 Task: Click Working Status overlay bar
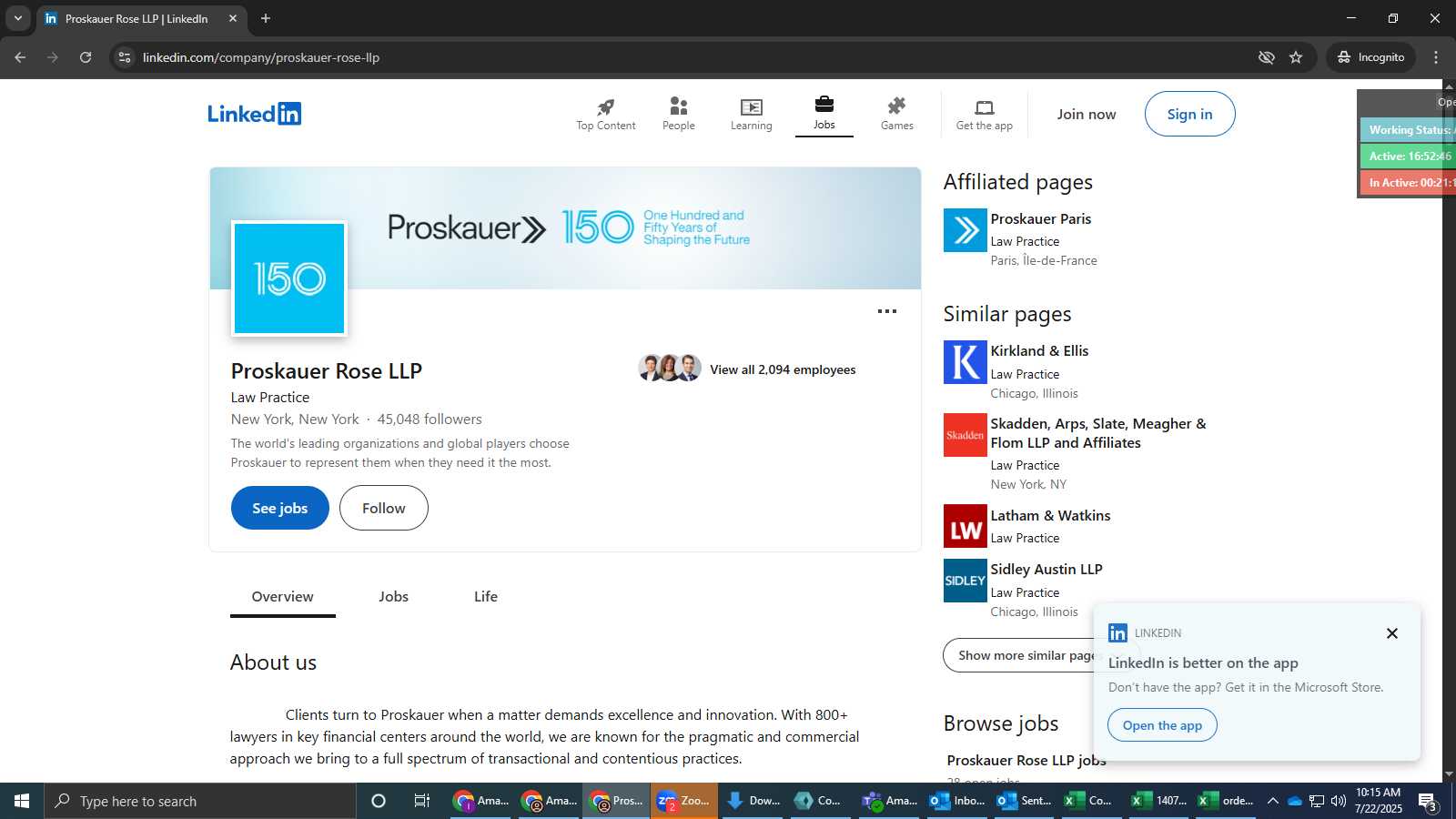coord(1409,130)
